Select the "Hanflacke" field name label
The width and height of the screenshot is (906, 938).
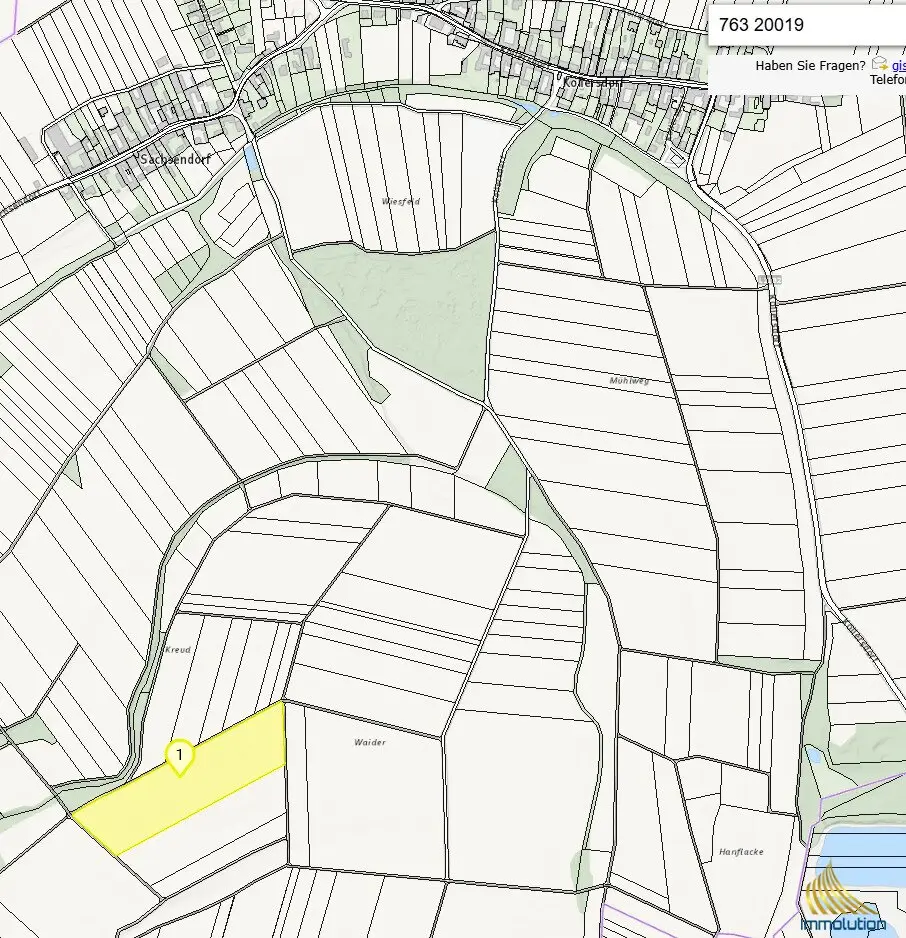point(742,852)
